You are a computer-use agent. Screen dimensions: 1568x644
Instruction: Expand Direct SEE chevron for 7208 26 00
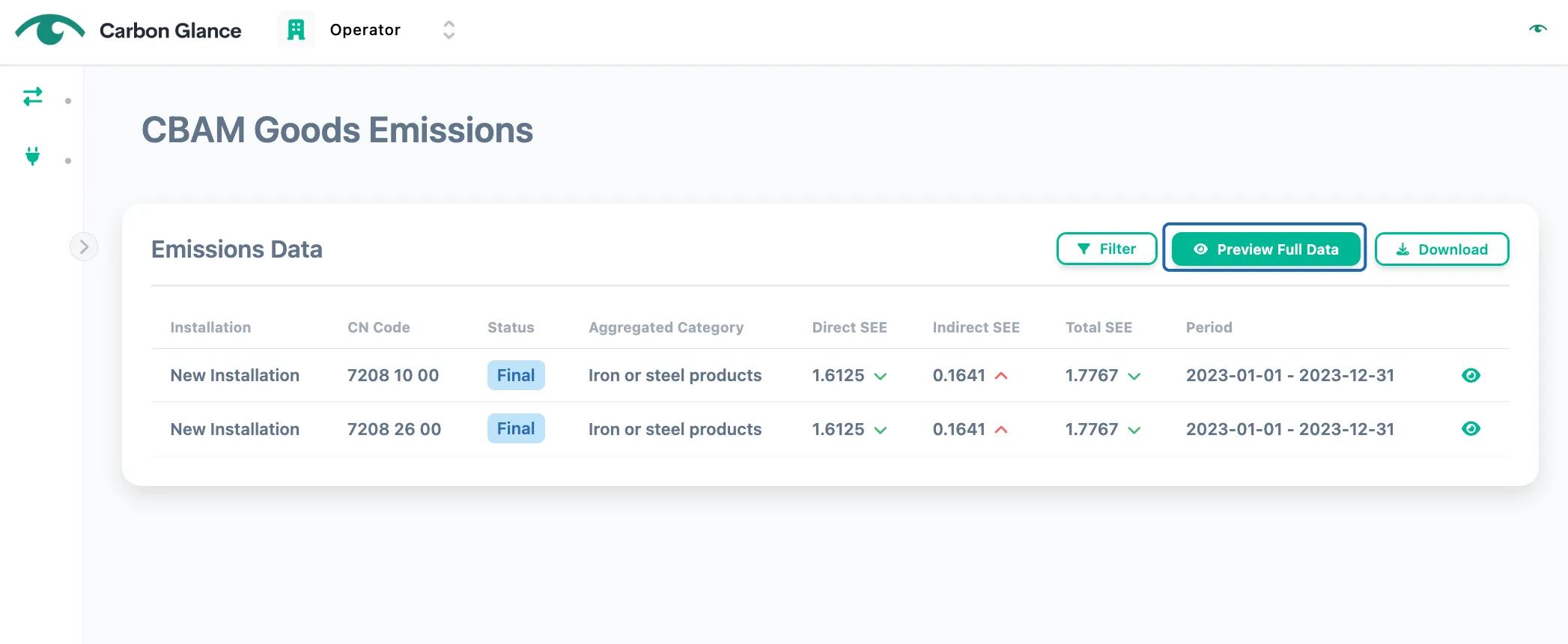point(881,430)
